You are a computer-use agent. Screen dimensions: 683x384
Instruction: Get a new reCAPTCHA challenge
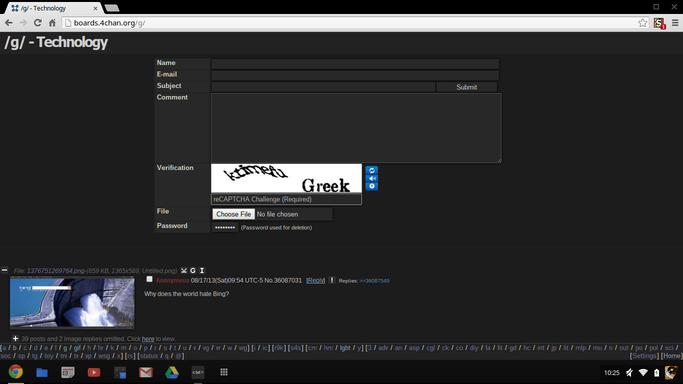[x=372, y=170]
